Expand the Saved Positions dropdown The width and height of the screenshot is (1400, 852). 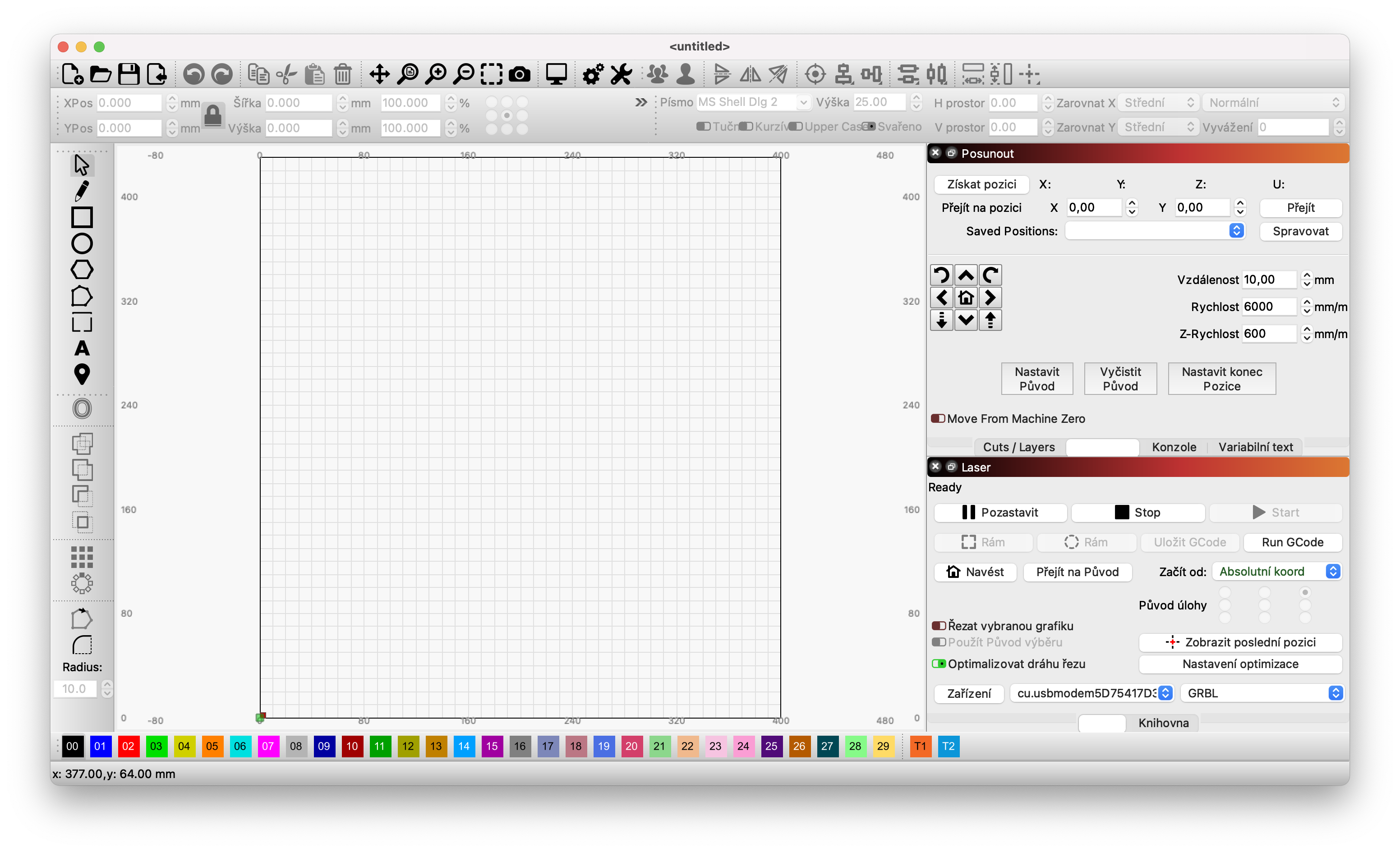[1155, 231]
